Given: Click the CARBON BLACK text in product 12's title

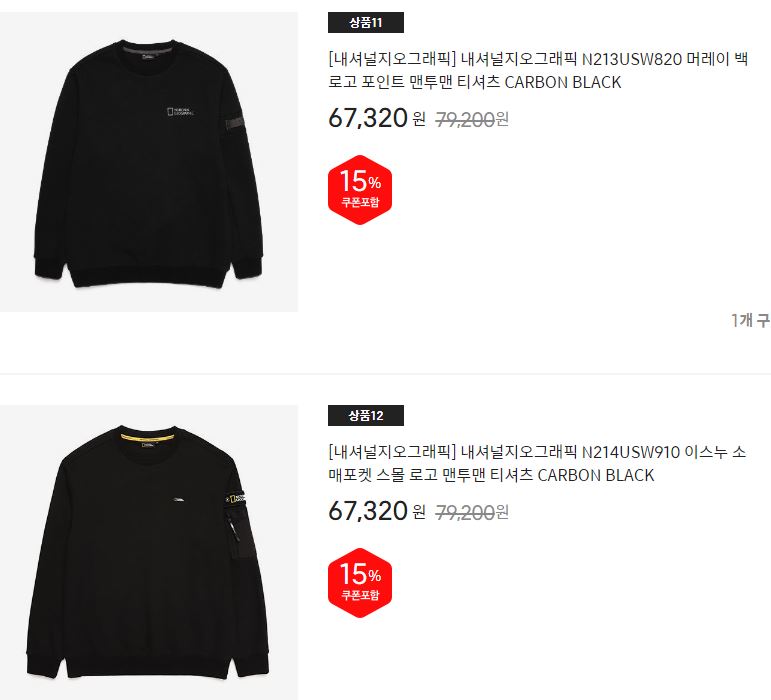Looking at the screenshot, I should click(596, 475).
